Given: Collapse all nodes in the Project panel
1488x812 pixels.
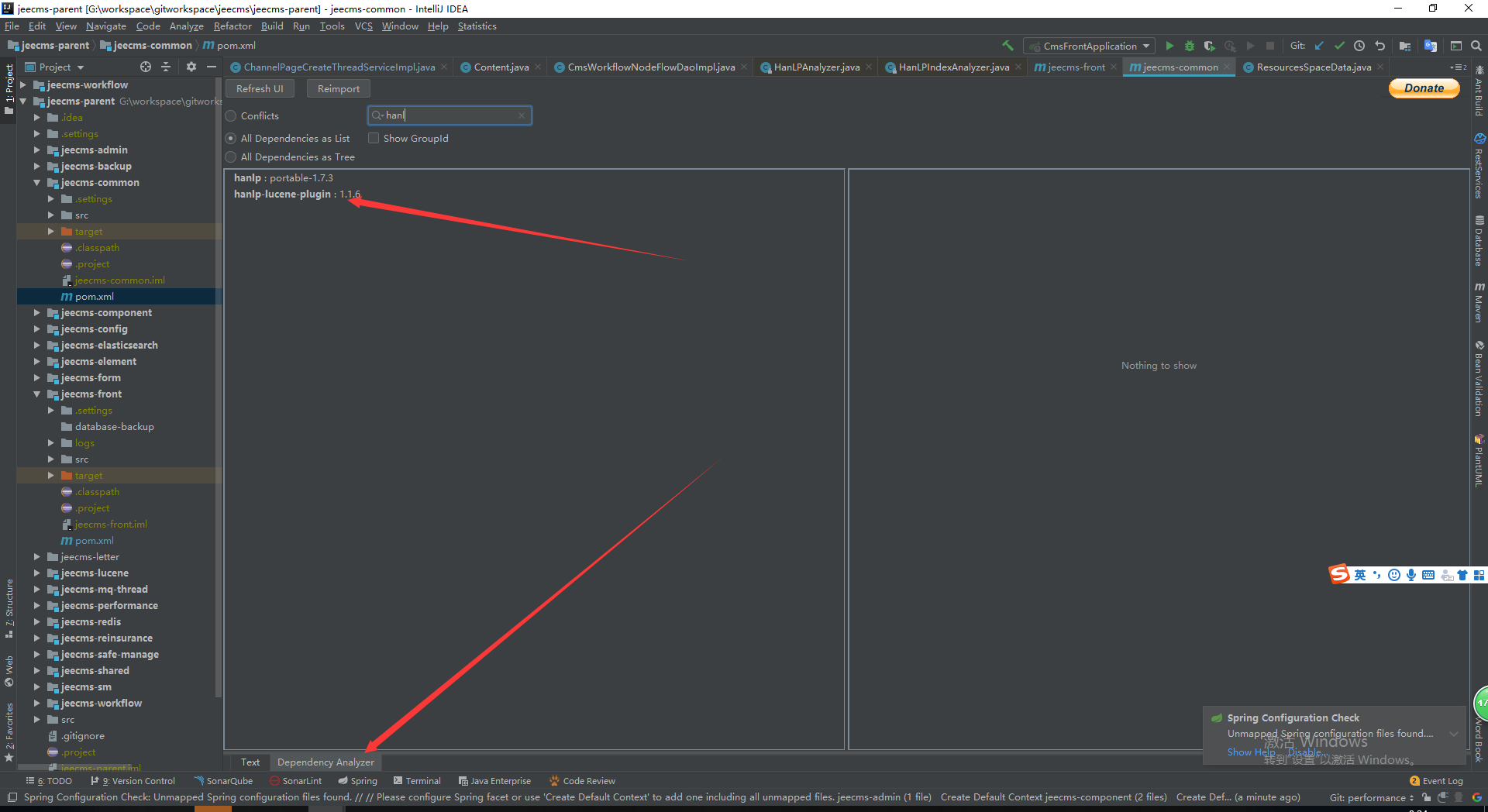Looking at the screenshot, I should pyautogui.click(x=166, y=67).
